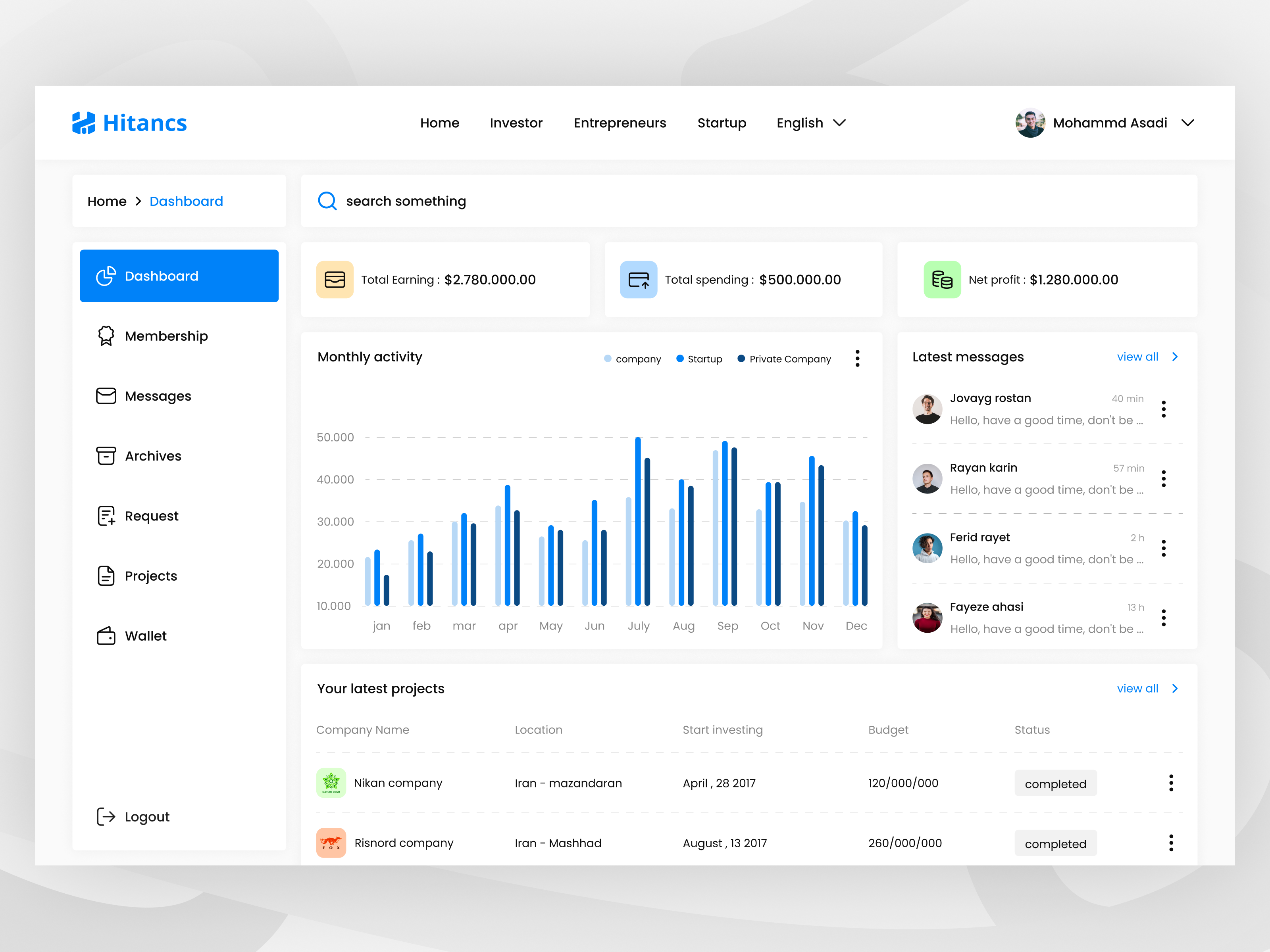Click the Budget column header
Image resolution: width=1270 pixels, height=952 pixels.
point(888,730)
